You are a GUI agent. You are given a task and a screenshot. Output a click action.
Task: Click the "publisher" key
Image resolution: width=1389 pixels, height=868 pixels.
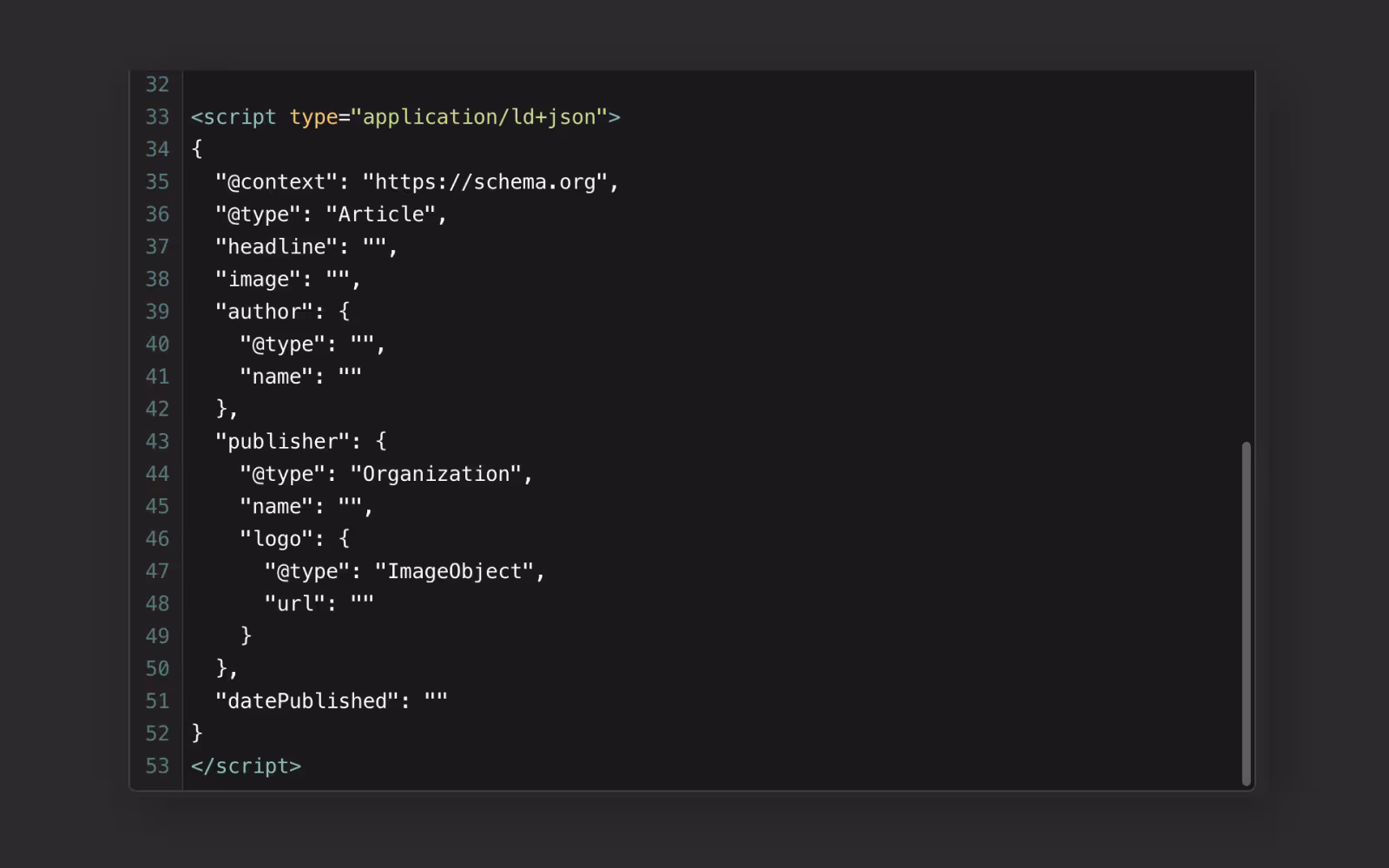(282, 442)
